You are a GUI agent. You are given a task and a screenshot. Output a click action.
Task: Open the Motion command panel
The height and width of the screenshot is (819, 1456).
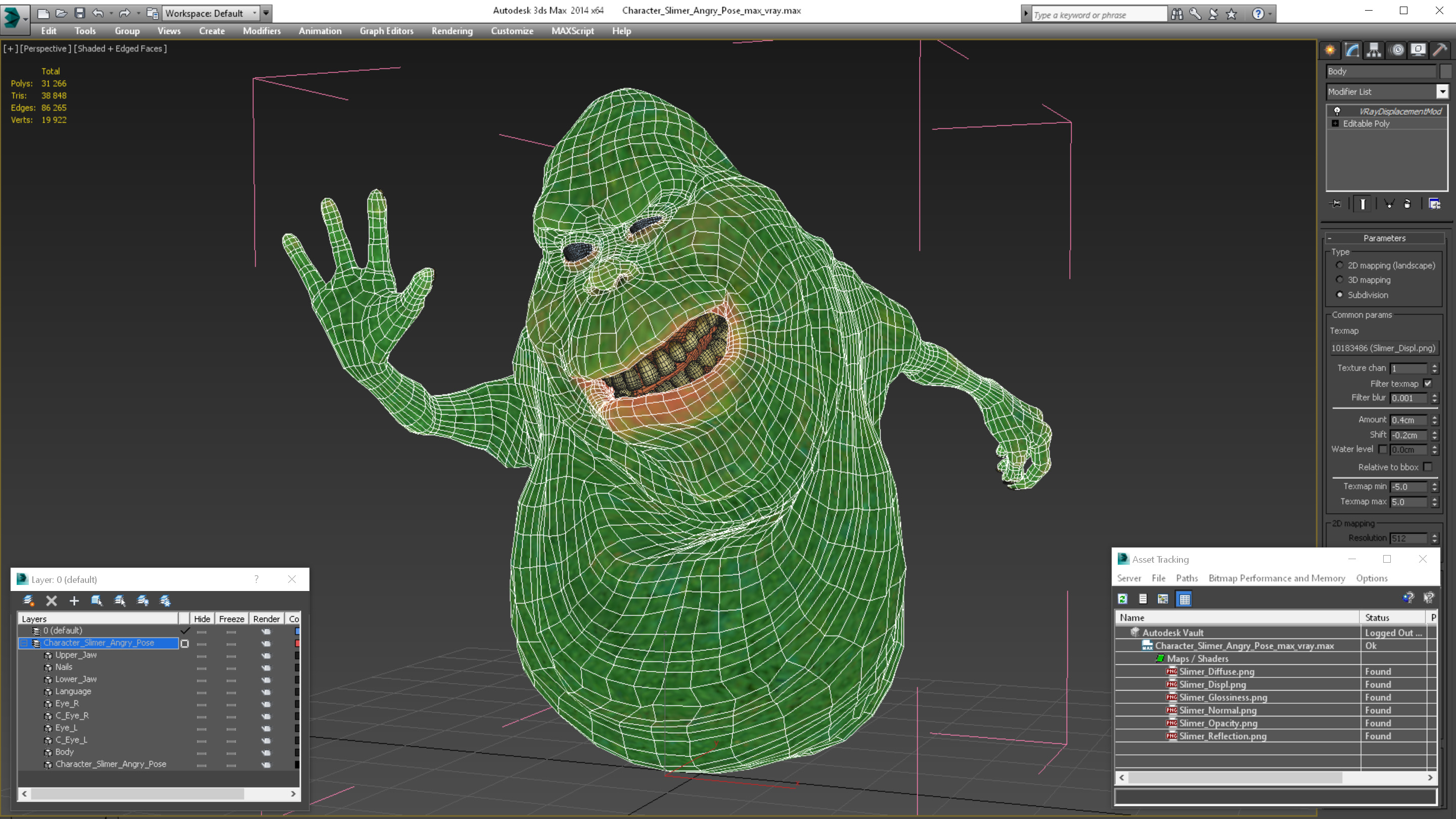click(x=1397, y=51)
